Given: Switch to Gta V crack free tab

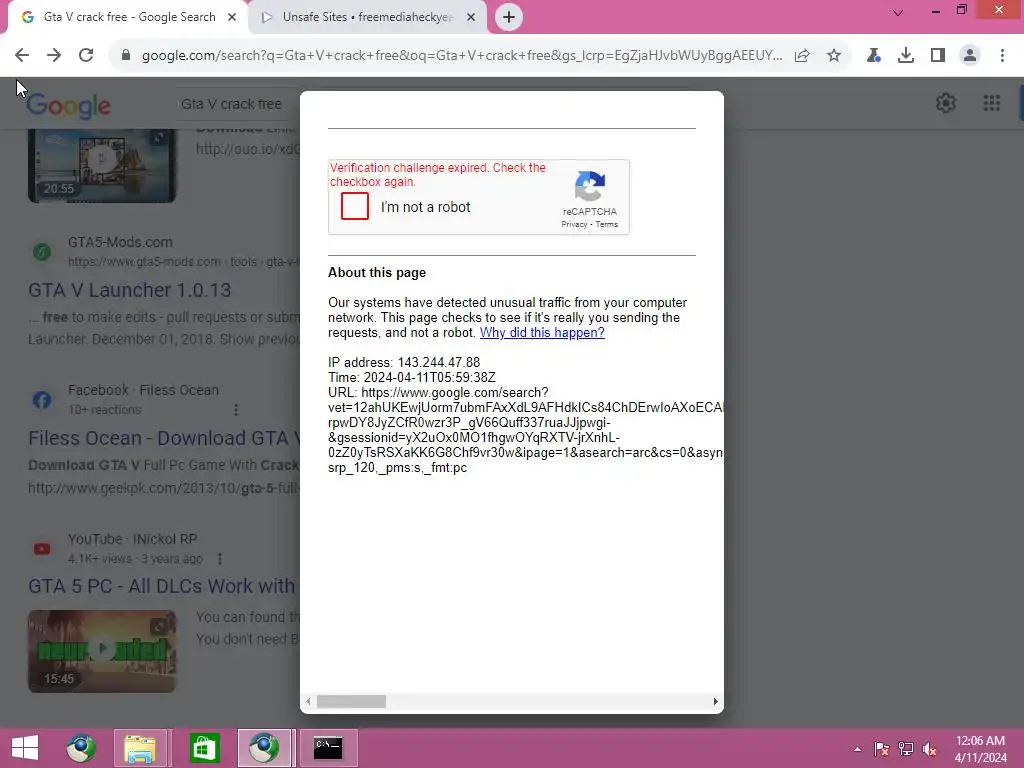Looking at the screenshot, I should click(x=127, y=17).
